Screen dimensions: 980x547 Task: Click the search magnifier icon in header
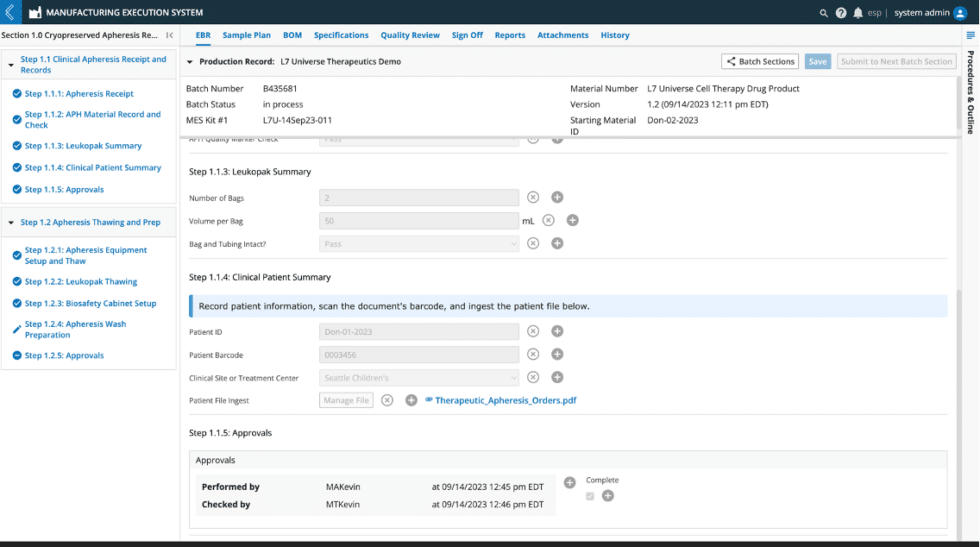coord(823,13)
